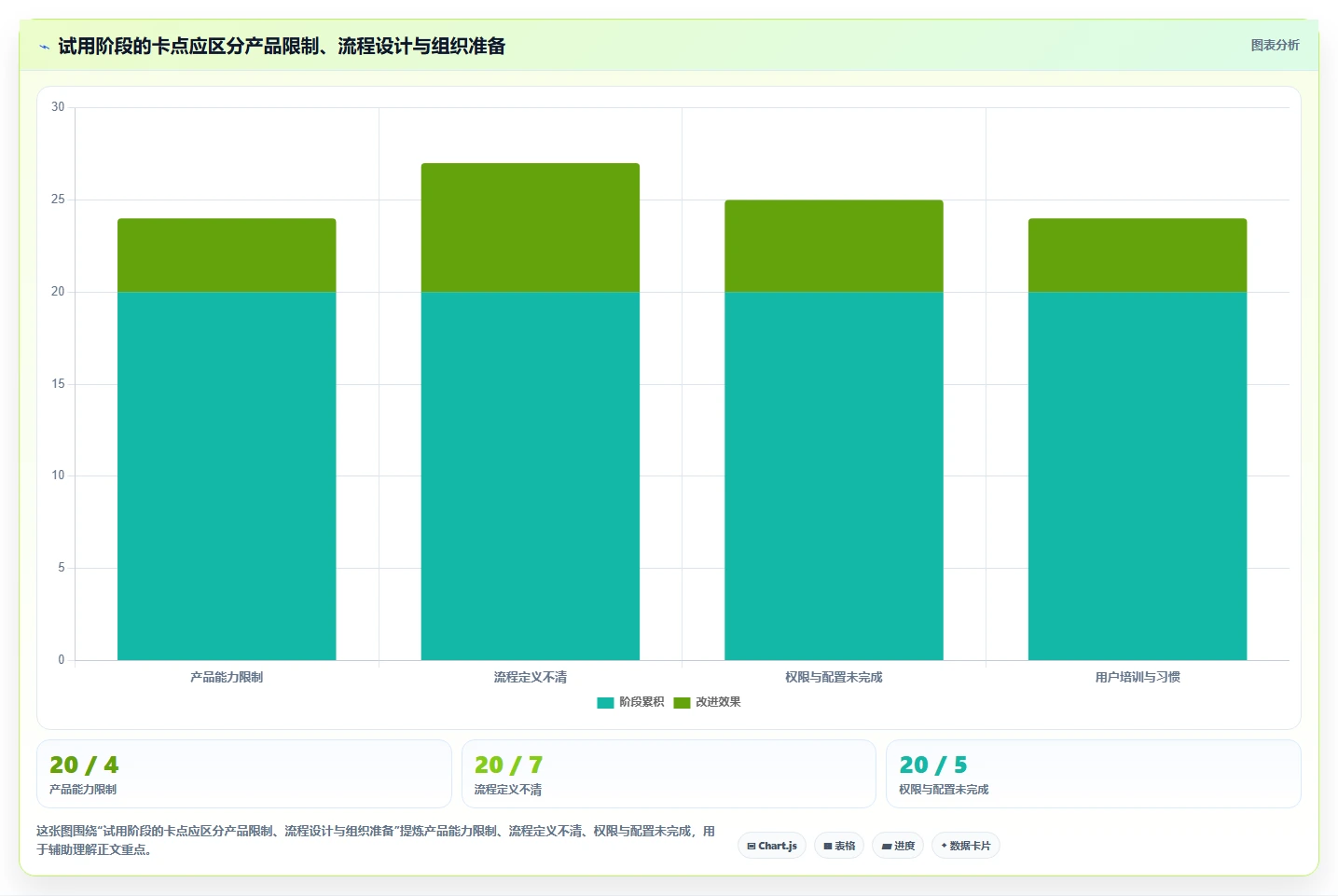The image size is (1338, 896).
Task: Click the x-axis label 流程定义不清
Action: point(531,677)
